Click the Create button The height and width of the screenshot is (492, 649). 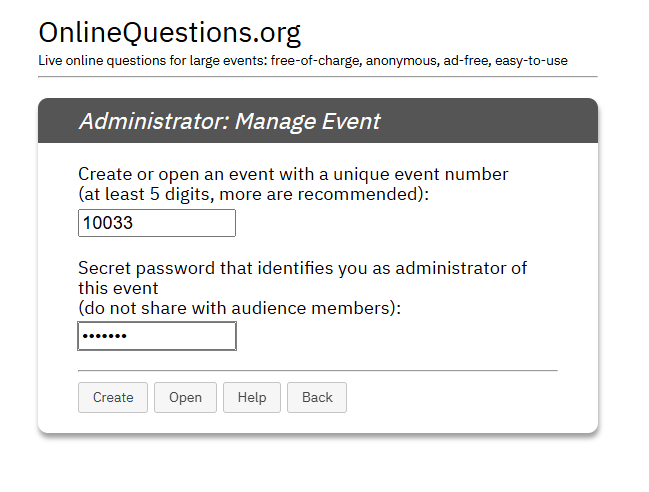coord(113,397)
